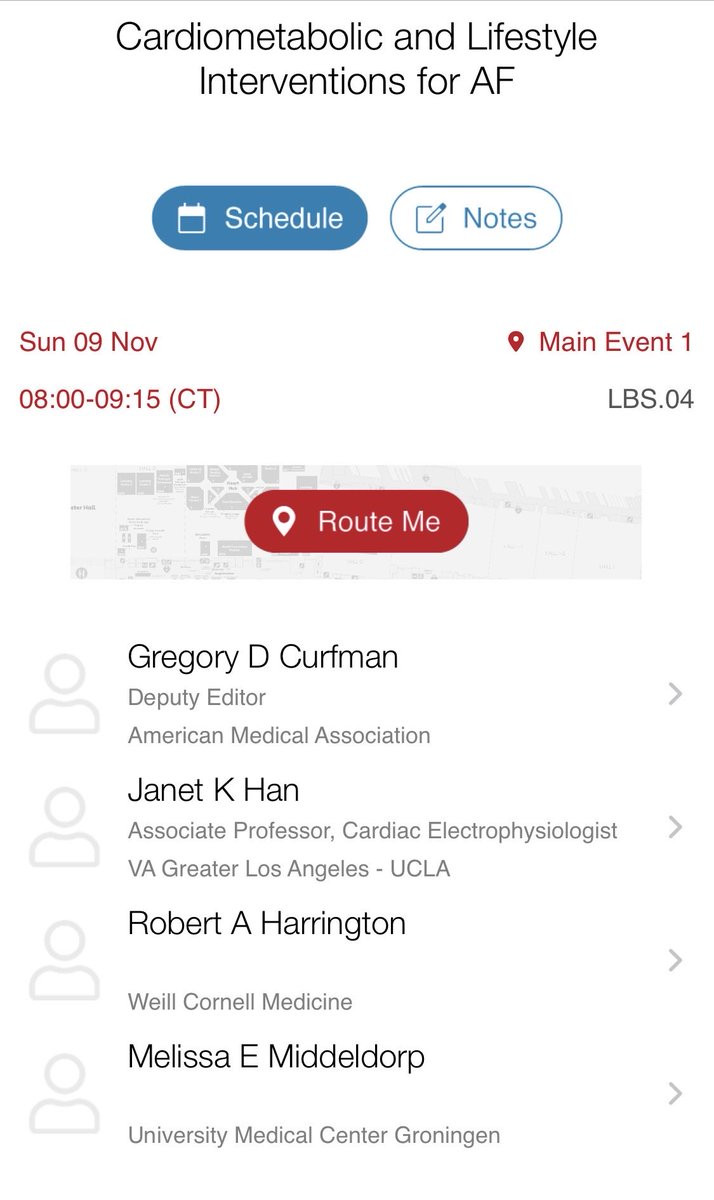Viewport: 714px width, 1200px height.
Task: Open the Notes button
Action: [476, 218]
